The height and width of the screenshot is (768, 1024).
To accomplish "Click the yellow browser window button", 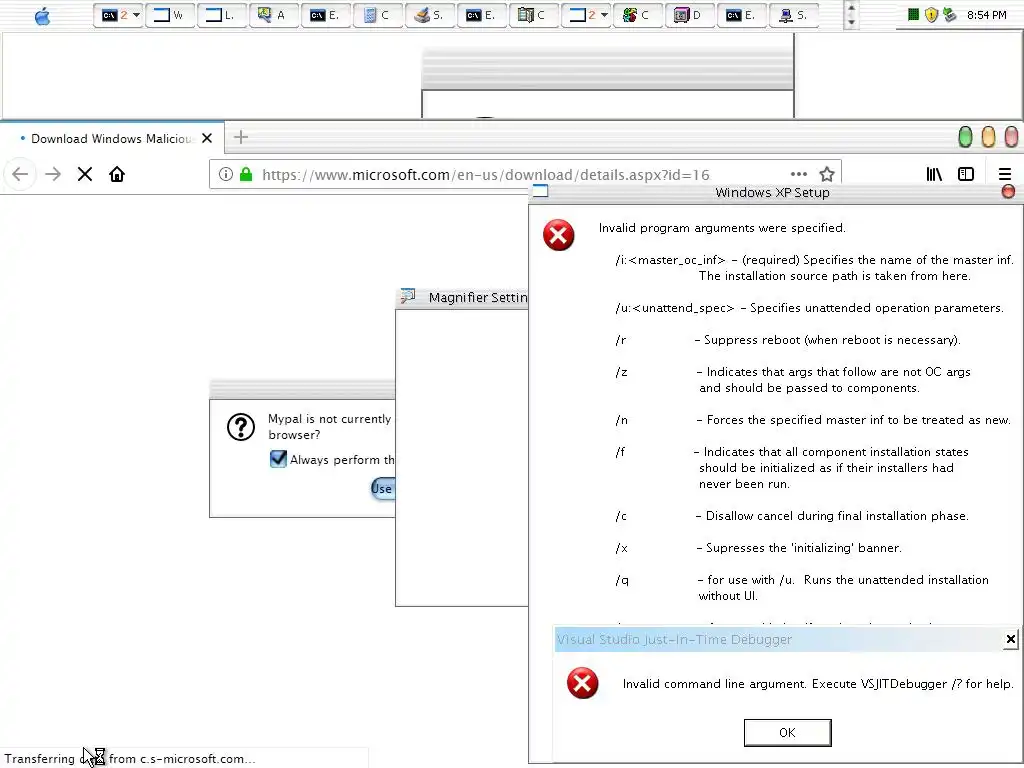I will click(988, 137).
